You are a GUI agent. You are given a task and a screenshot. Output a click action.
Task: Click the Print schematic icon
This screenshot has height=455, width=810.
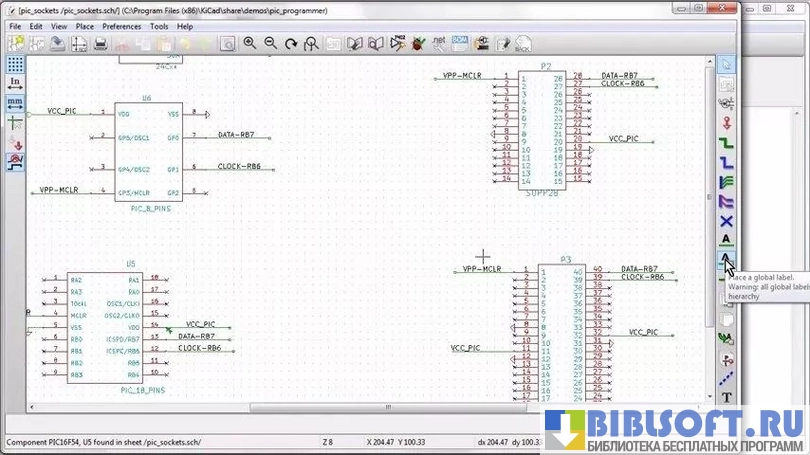[x=101, y=44]
